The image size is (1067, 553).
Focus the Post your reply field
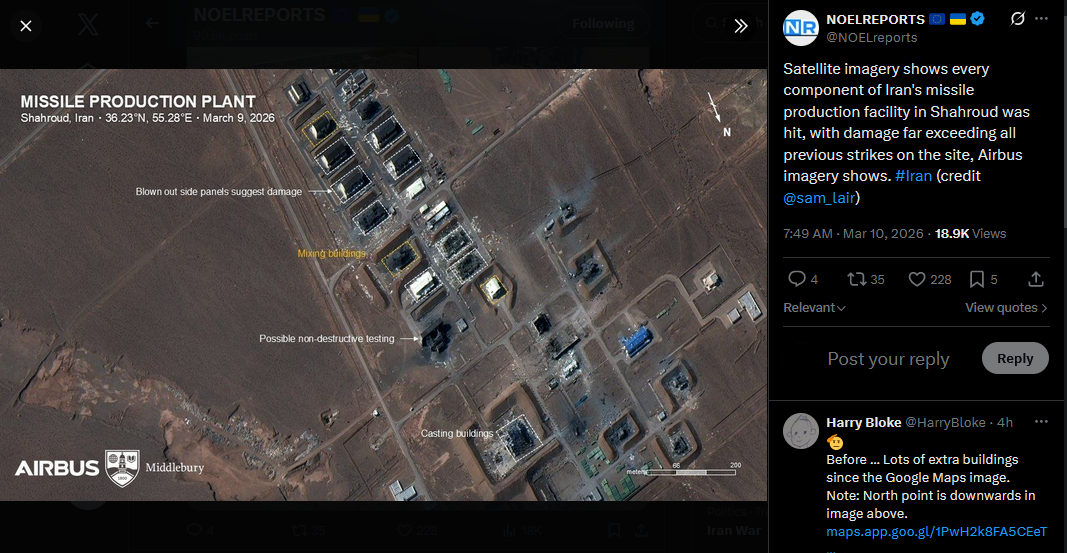(888, 358)
